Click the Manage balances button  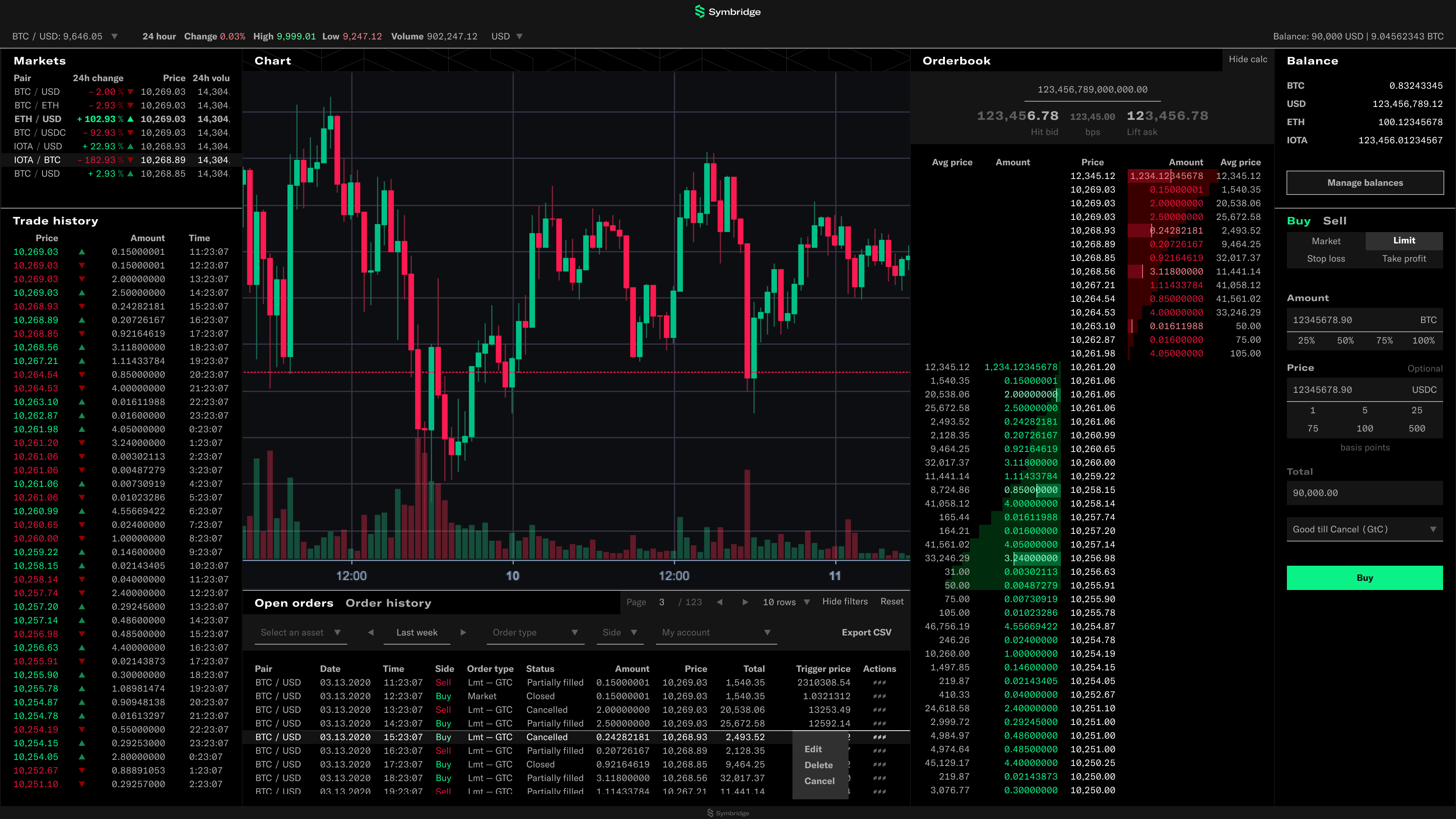click(1365, 183)
